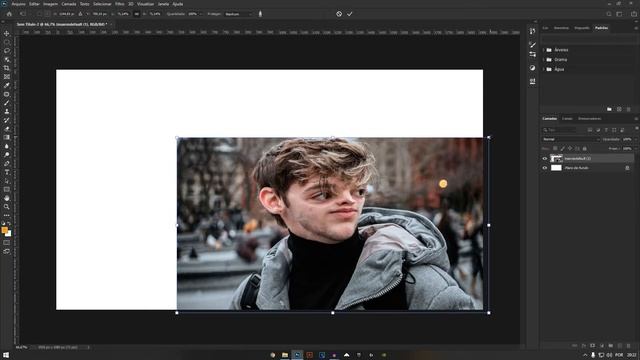Click the Plano de fundo layer thumbnail
The image size is (640, 360).
556,168
